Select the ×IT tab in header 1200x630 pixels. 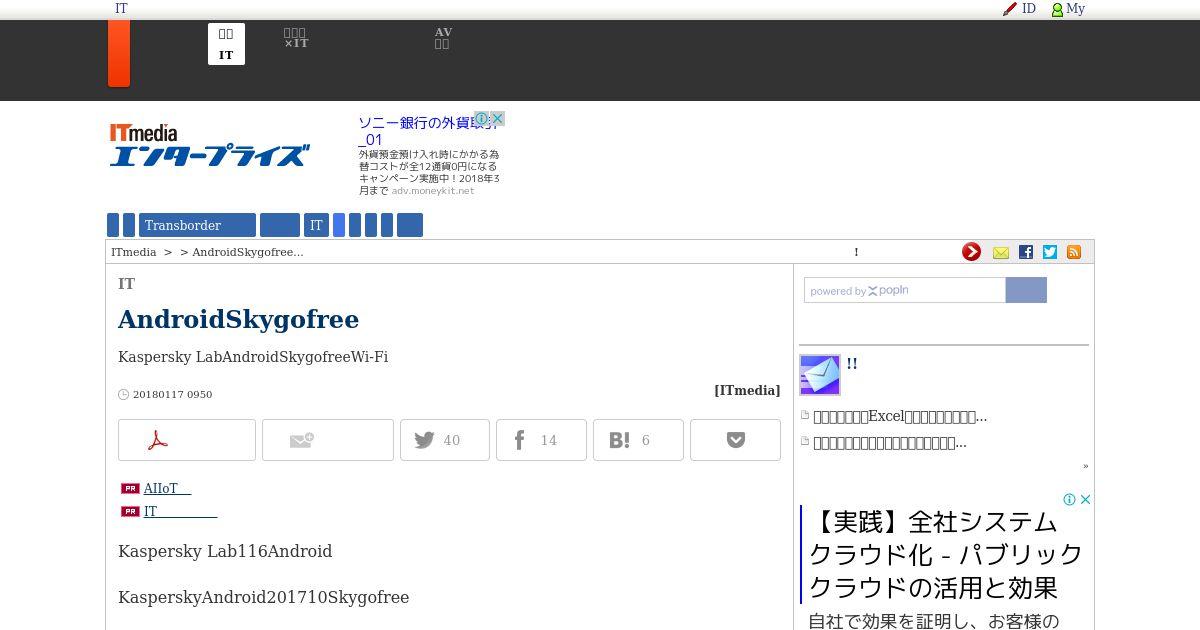click(296, 39)
